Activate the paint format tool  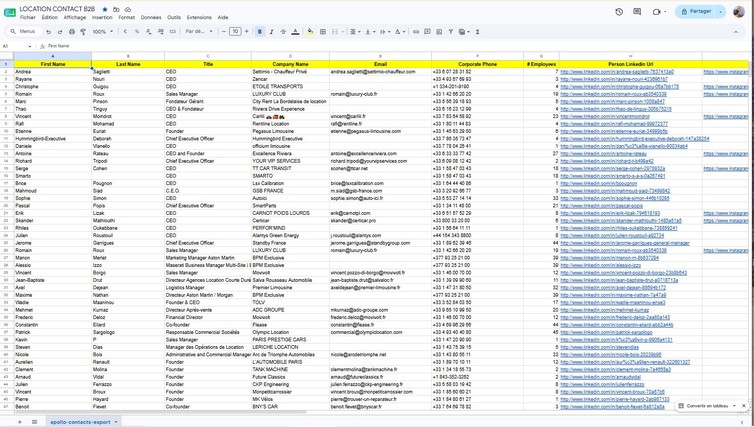click(83, 32)
